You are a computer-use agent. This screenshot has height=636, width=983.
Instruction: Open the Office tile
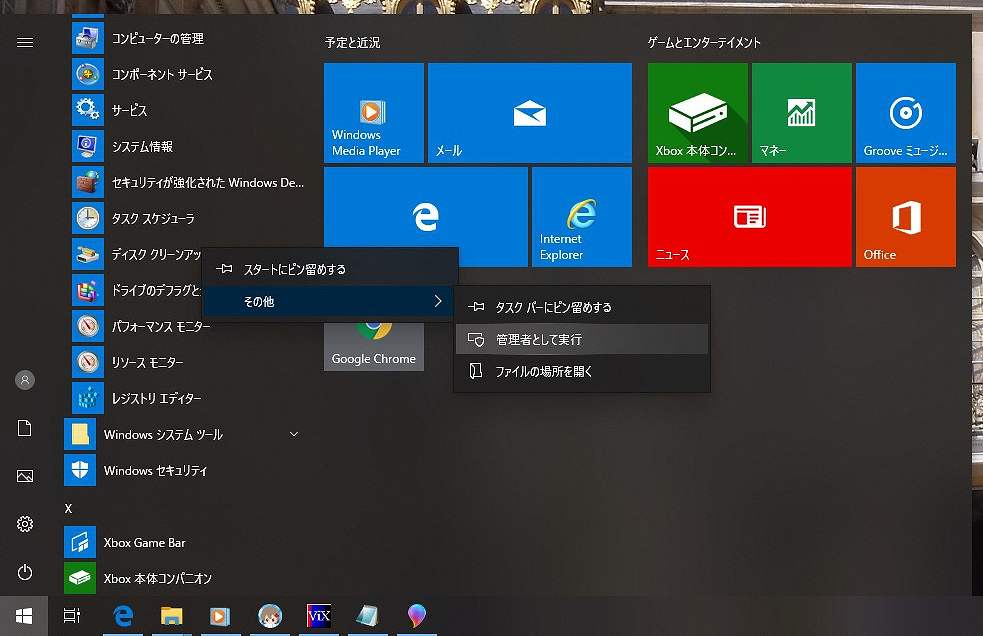click(906, 217)
